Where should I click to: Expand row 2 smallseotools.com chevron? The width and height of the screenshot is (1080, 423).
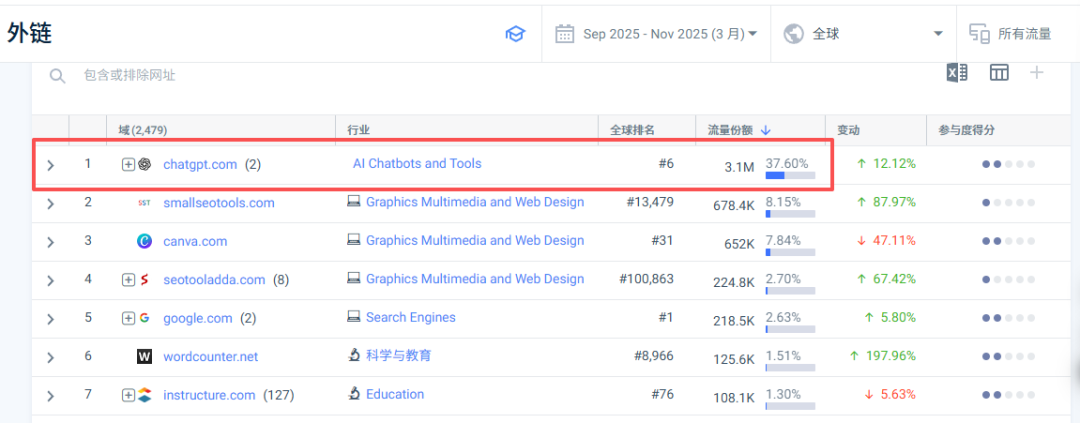(50, 204)
